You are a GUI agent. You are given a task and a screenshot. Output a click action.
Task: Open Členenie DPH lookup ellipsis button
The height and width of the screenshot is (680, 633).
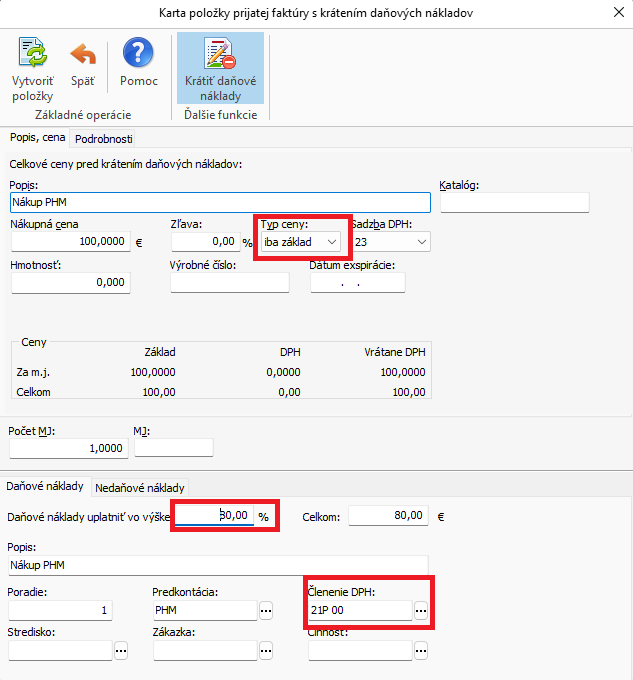pos(421,610)
